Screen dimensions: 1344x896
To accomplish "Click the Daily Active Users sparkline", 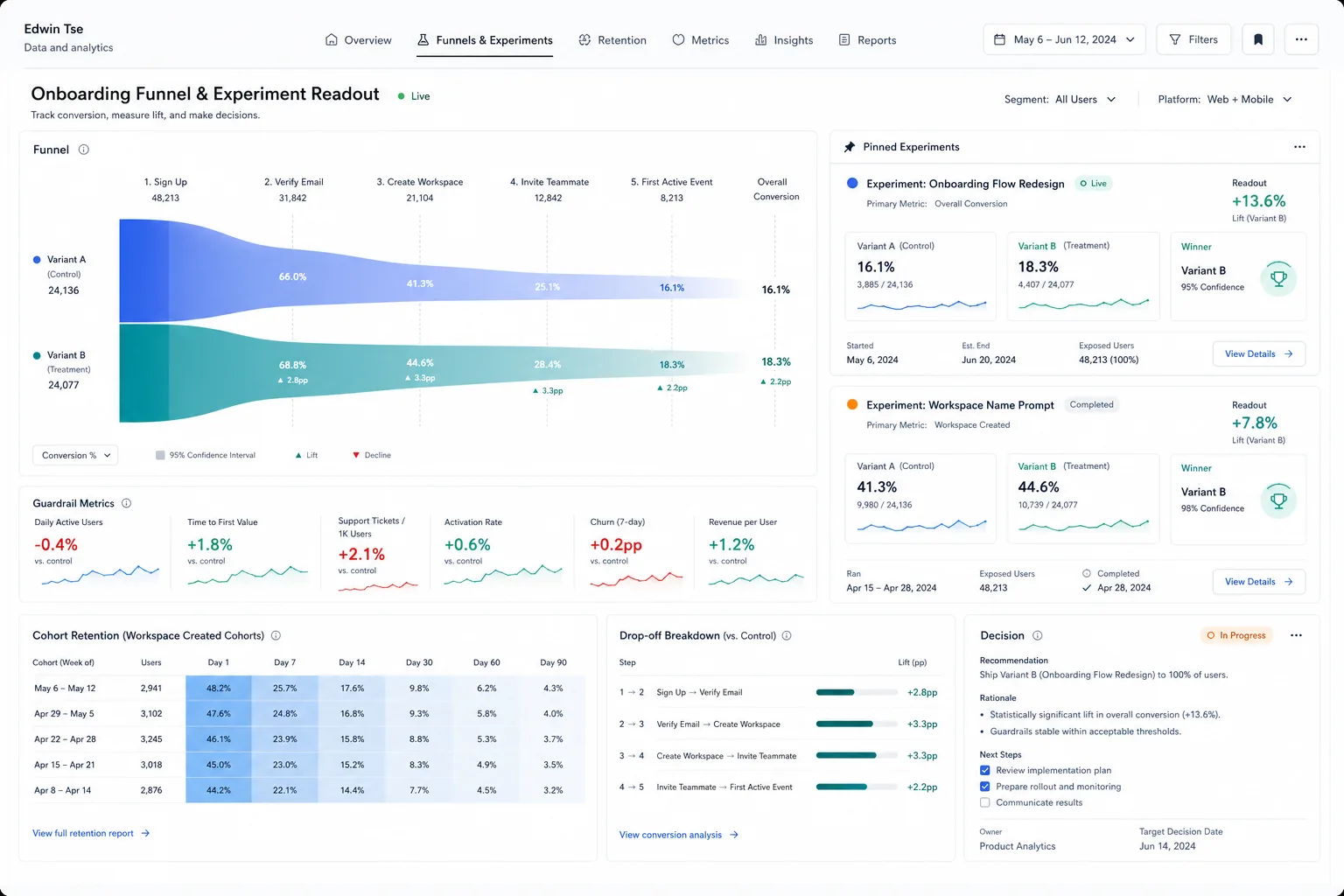I will 100,574.
